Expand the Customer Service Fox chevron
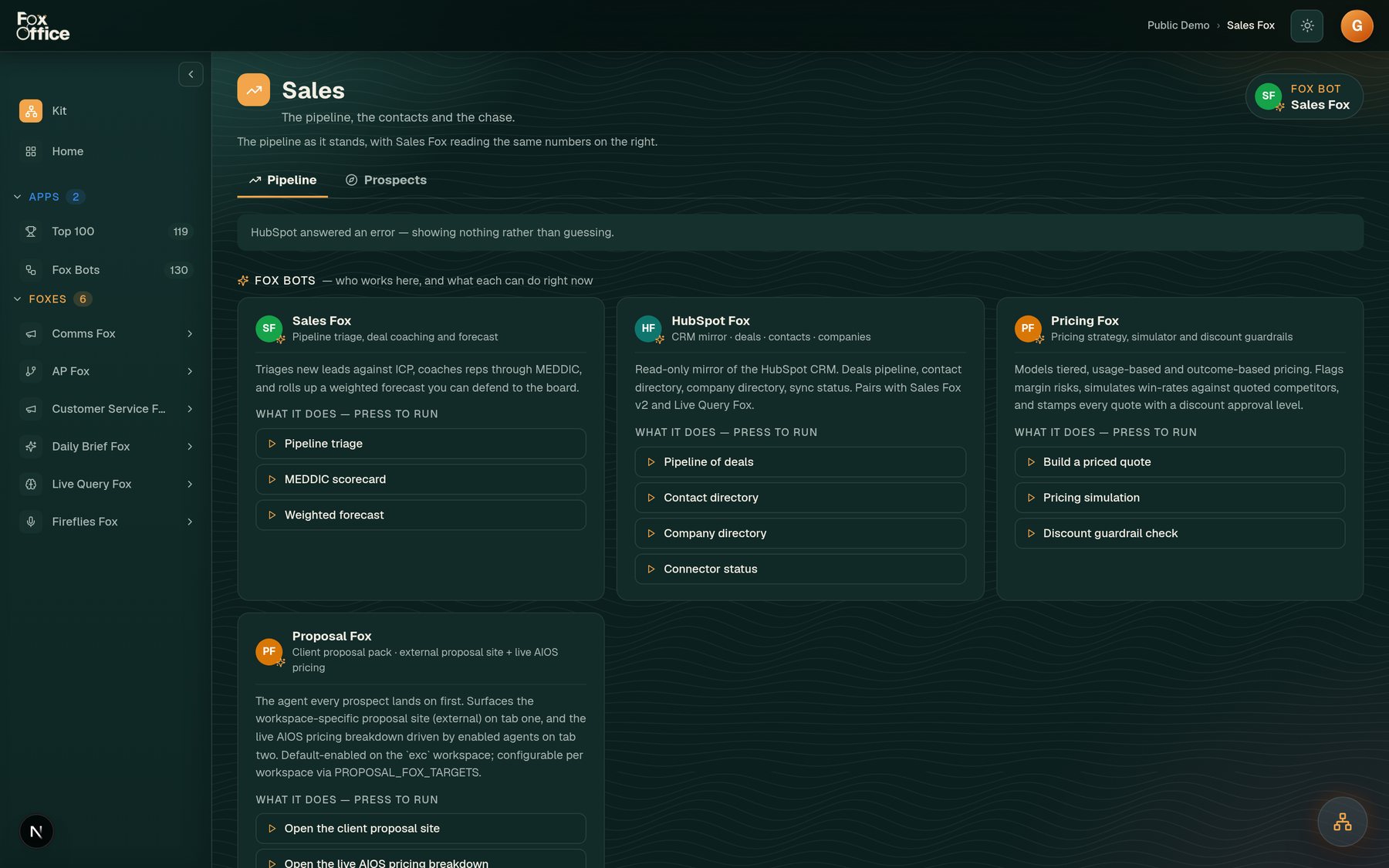 pos(190,409)
